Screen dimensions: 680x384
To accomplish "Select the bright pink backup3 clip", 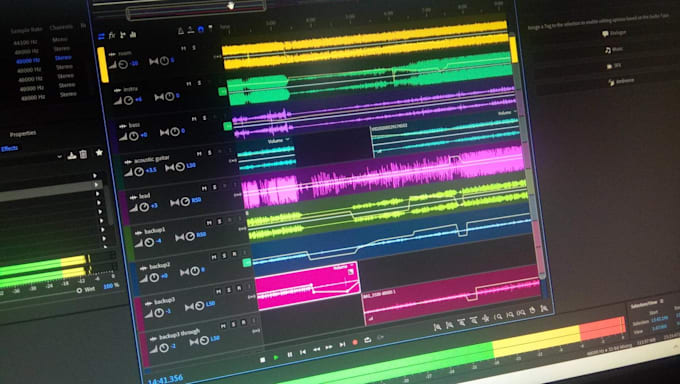I will click(x=307, y=286).
